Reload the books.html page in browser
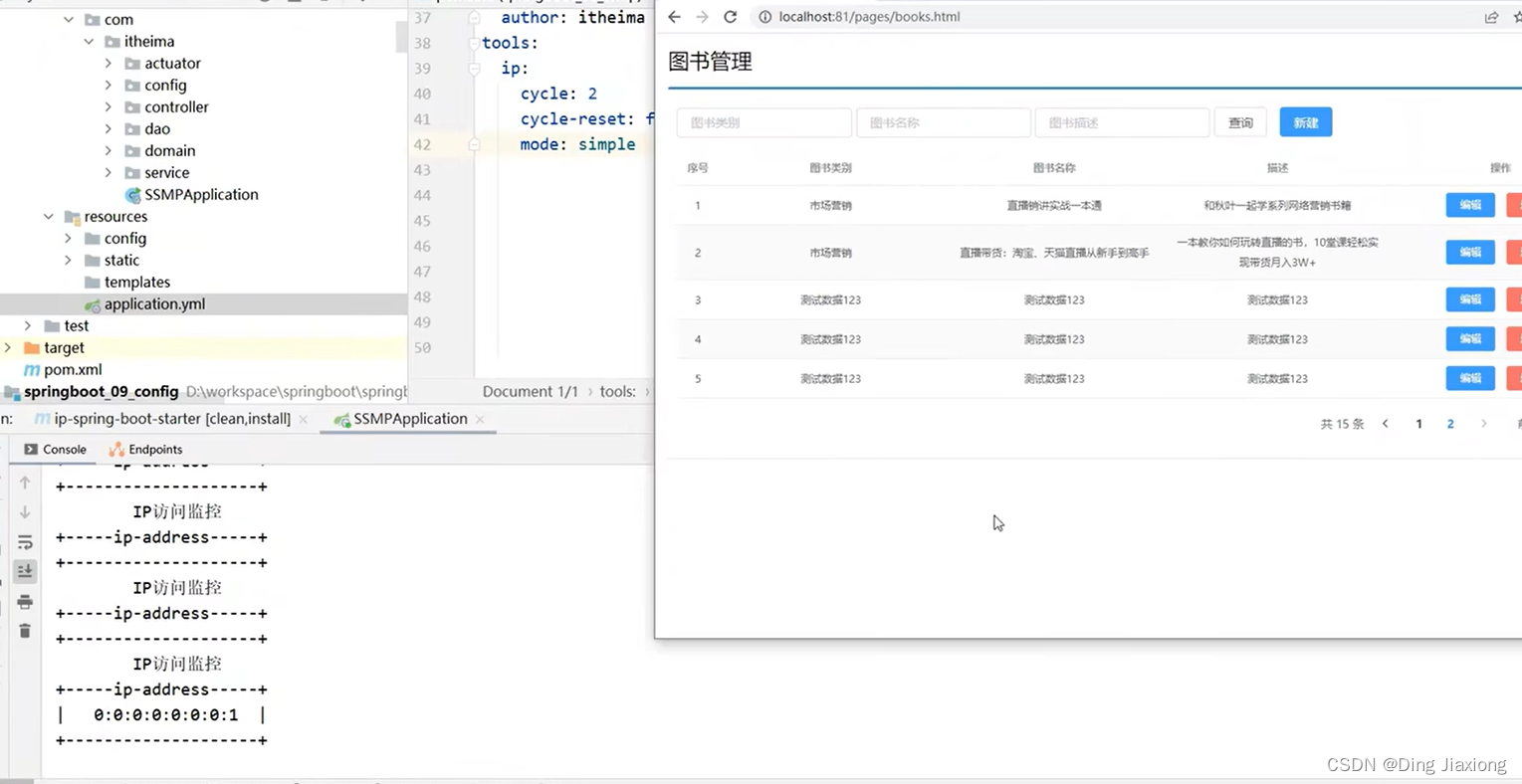 [730, 17]
